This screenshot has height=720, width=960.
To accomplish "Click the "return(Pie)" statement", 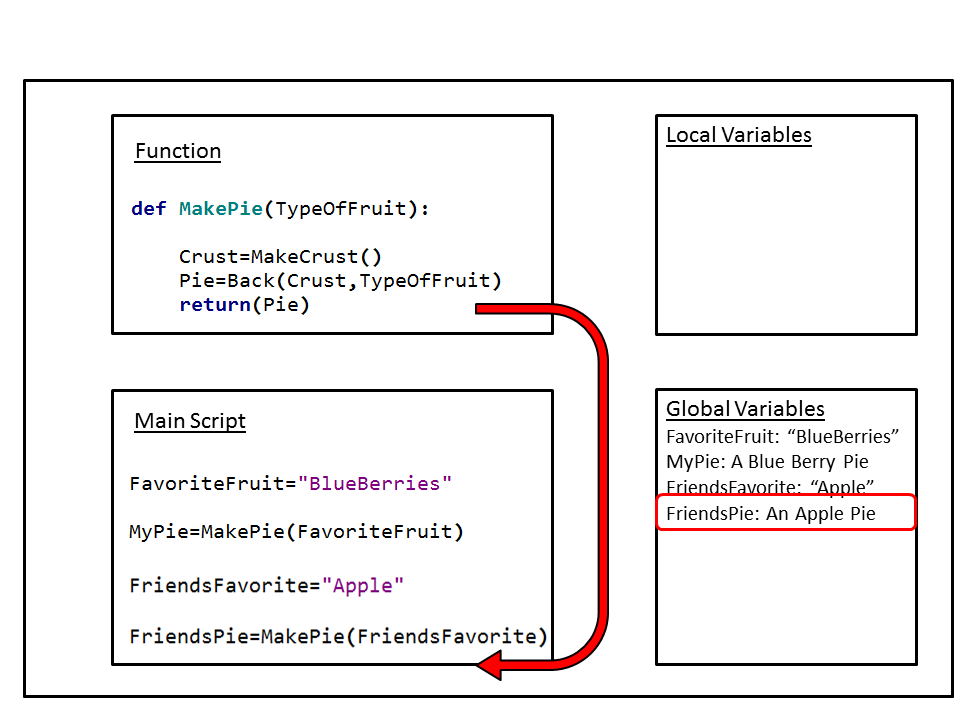I will 244,305.
